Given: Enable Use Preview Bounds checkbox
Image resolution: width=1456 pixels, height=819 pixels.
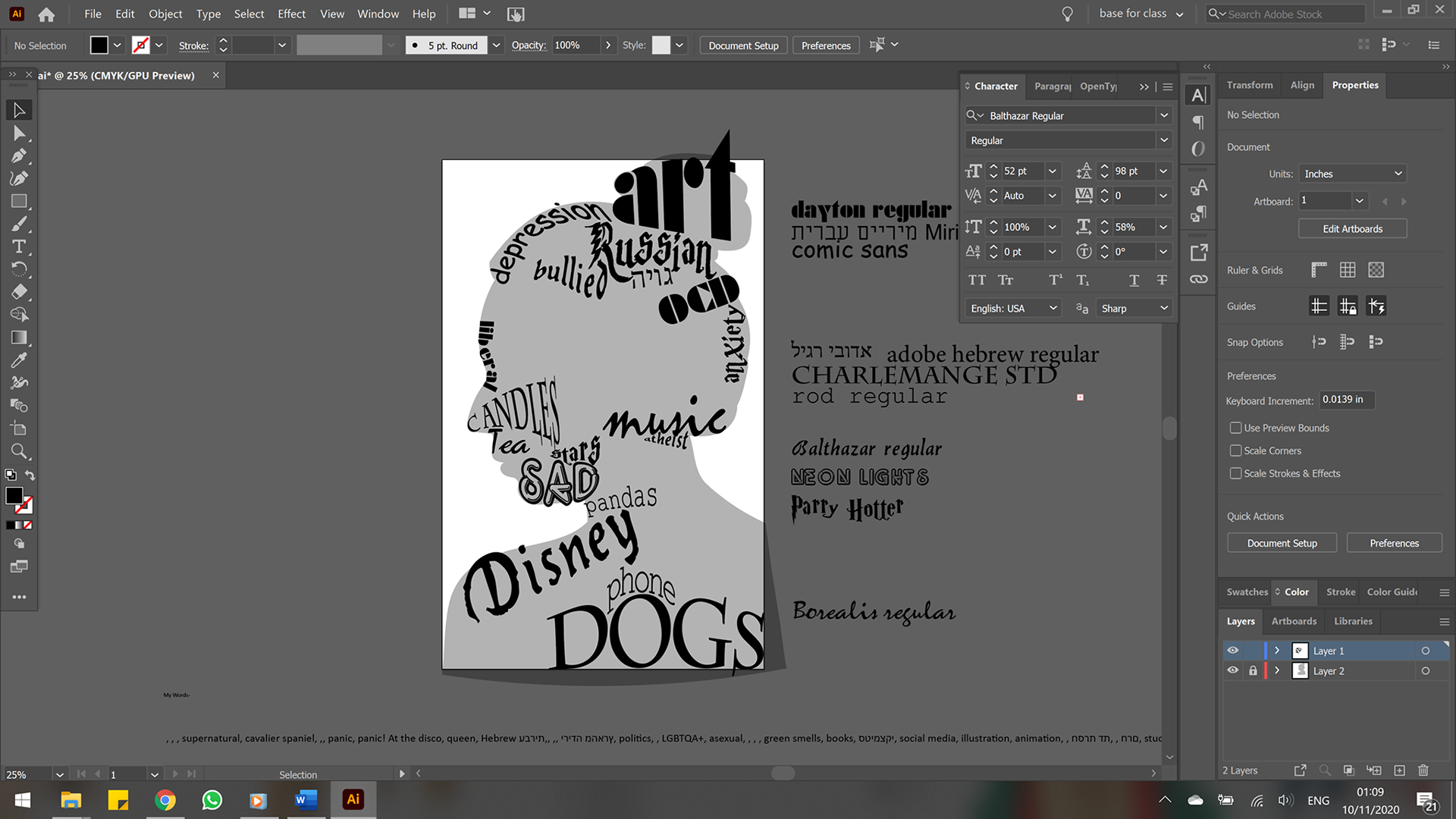Looking at the screenshot, I should coord(1235,428).
